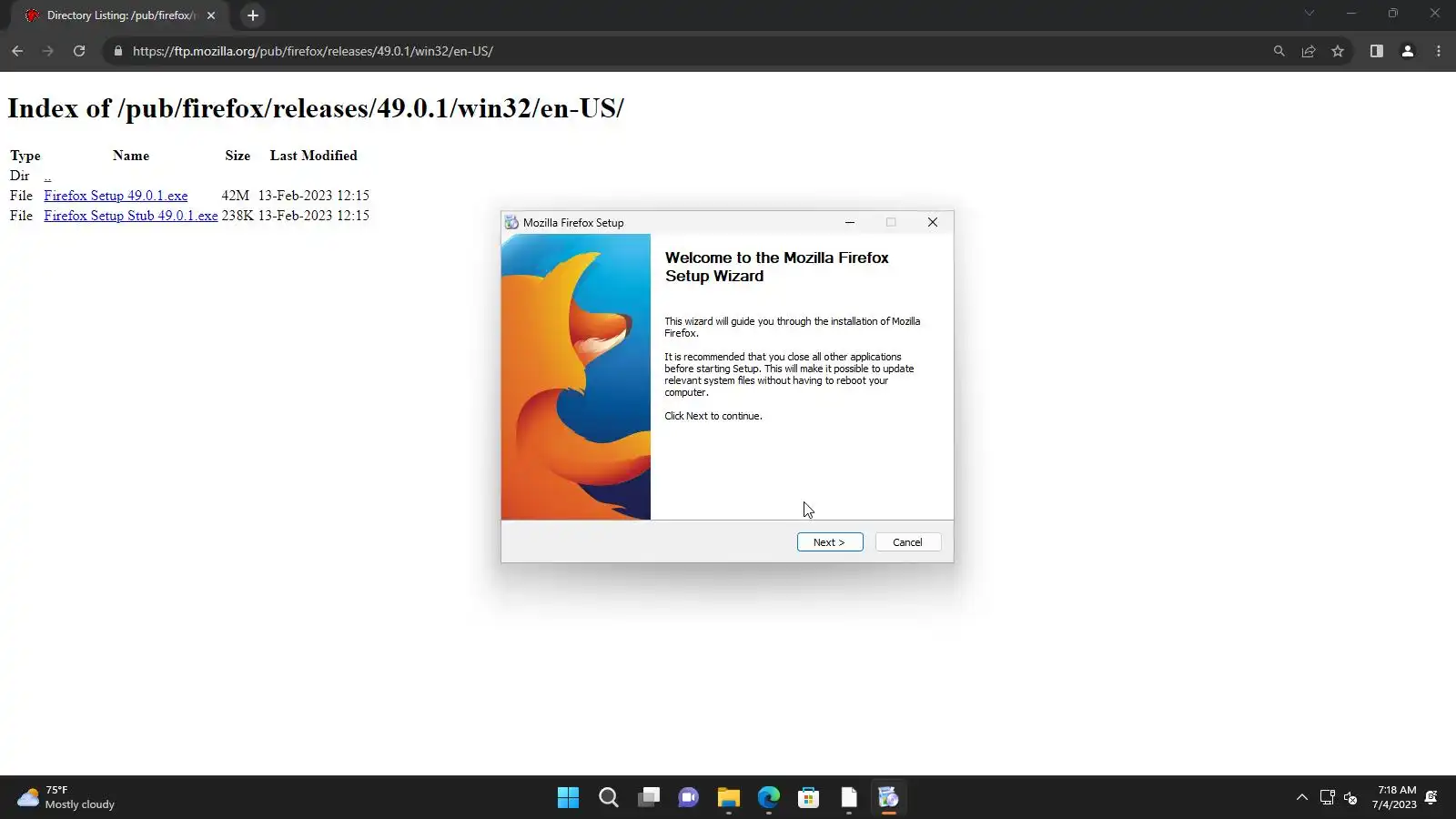Viewport: 1456px width, 819px height.
Task: Click the 42M file size
Action: point(235,196)
